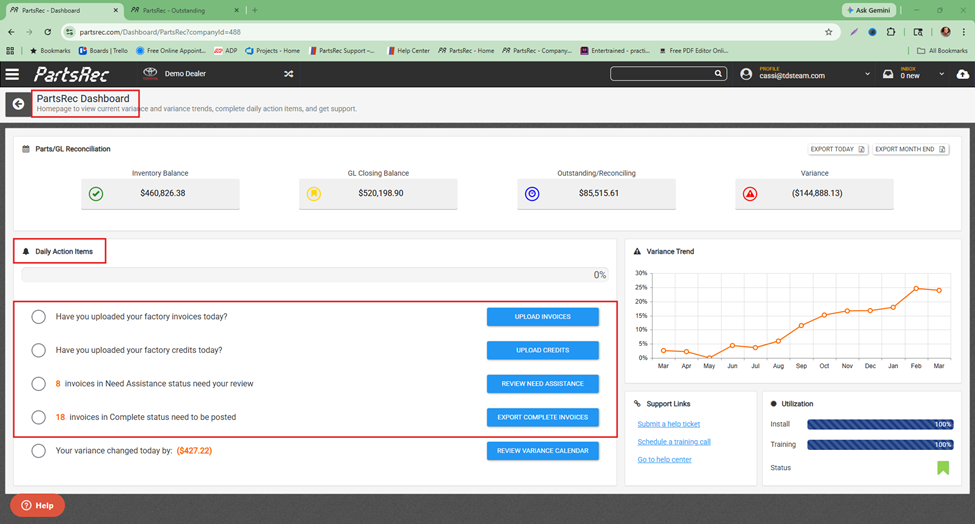Viewport: 975px width, 524px height.
Task: Click REVIEW VARIANCE CALENDAR button
Action: click(x=543, y=451)
